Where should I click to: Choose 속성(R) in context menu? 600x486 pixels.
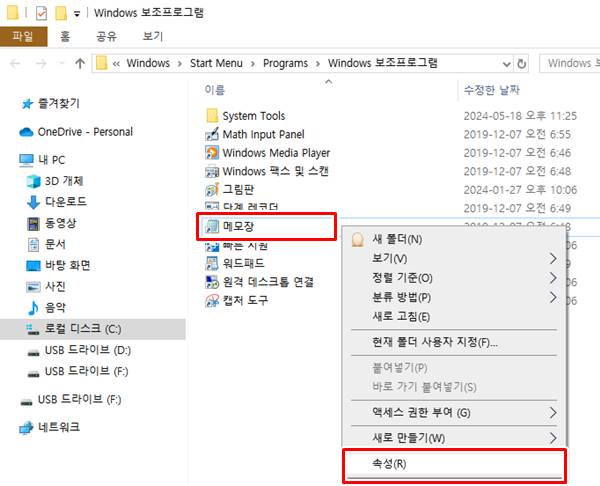pyautogui.click(x=454, y=464)
